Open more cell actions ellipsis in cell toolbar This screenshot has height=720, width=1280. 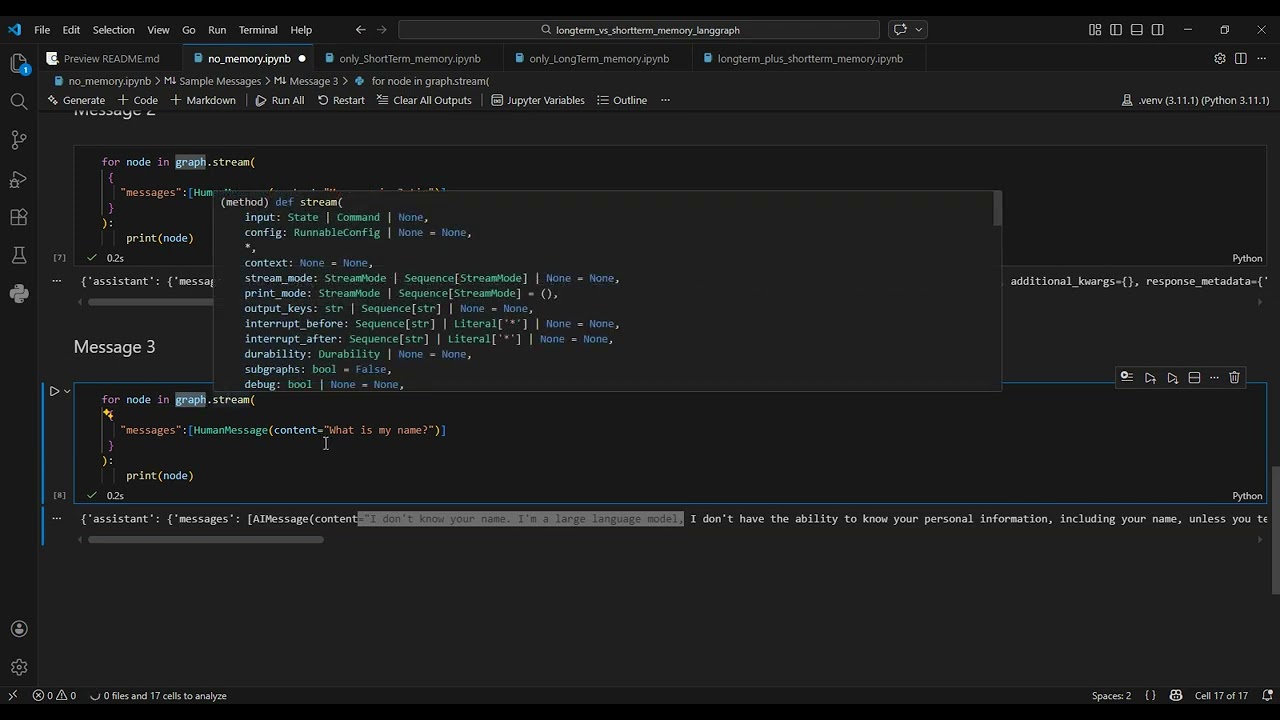tap(1214, 377)
